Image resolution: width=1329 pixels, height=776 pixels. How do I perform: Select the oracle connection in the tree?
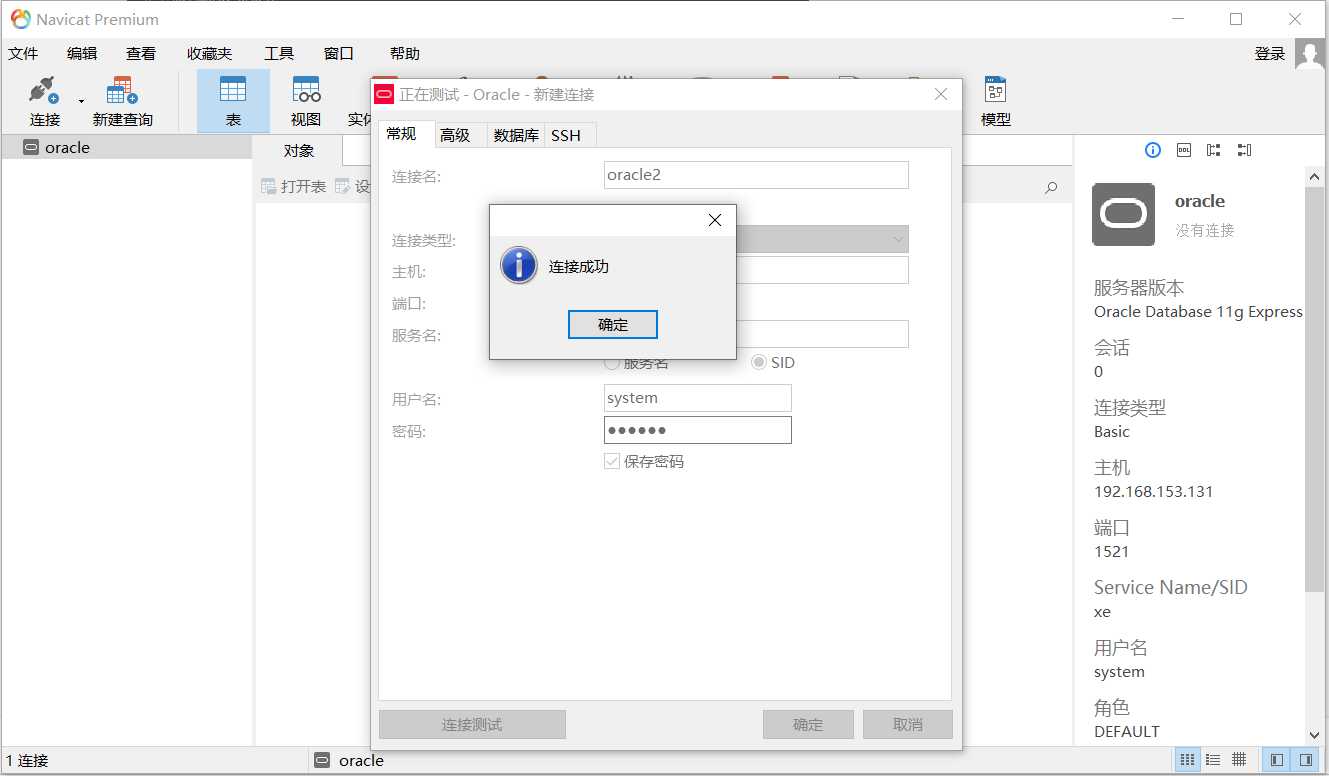coord(126,147)
